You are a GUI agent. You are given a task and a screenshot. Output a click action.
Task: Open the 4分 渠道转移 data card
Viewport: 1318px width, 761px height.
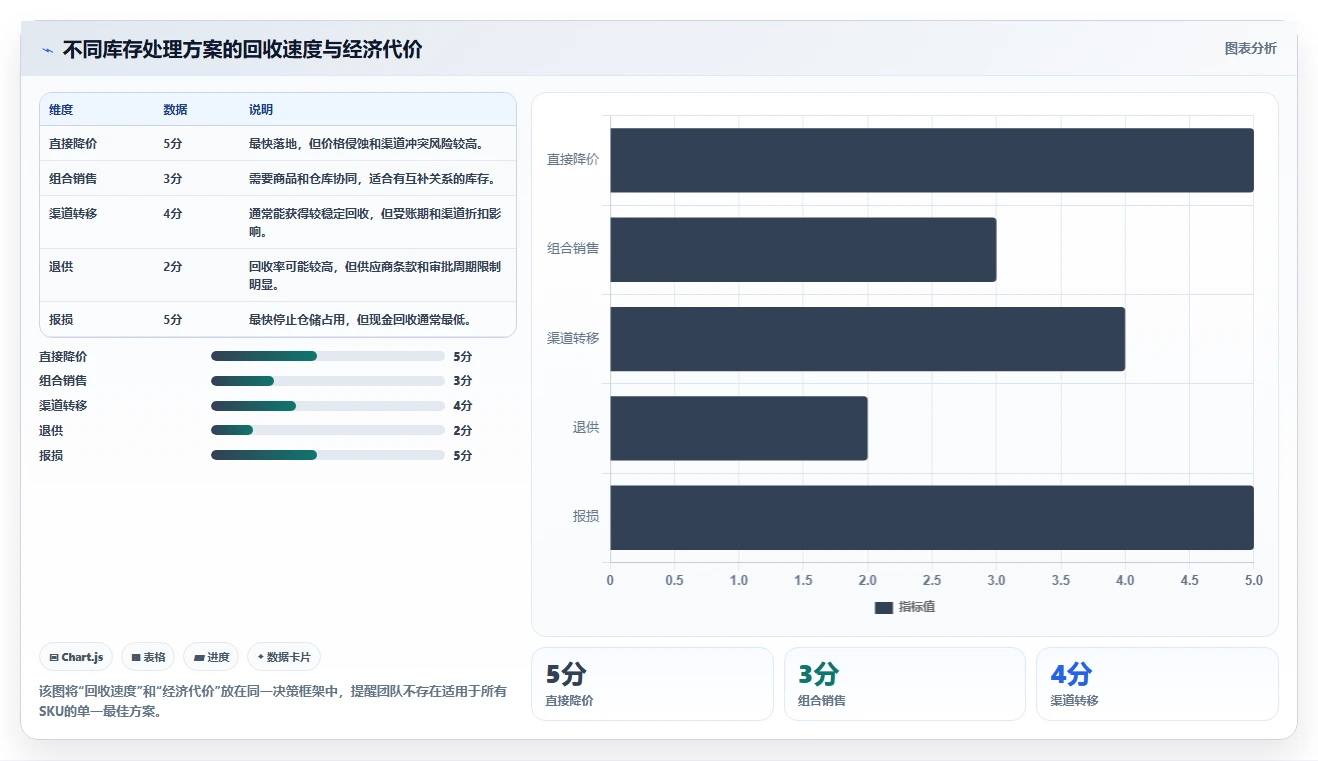tap(1157, 683)
